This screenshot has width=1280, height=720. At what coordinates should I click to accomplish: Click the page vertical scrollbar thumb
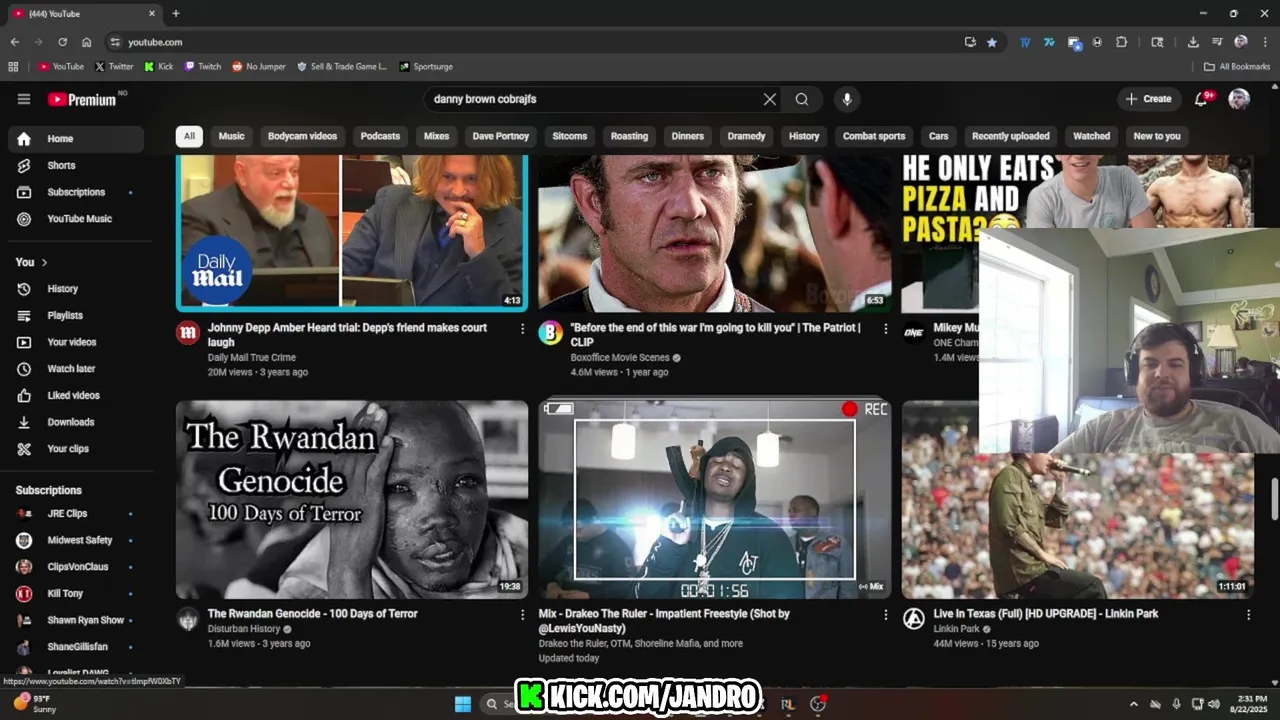[x=1274, y=499]
